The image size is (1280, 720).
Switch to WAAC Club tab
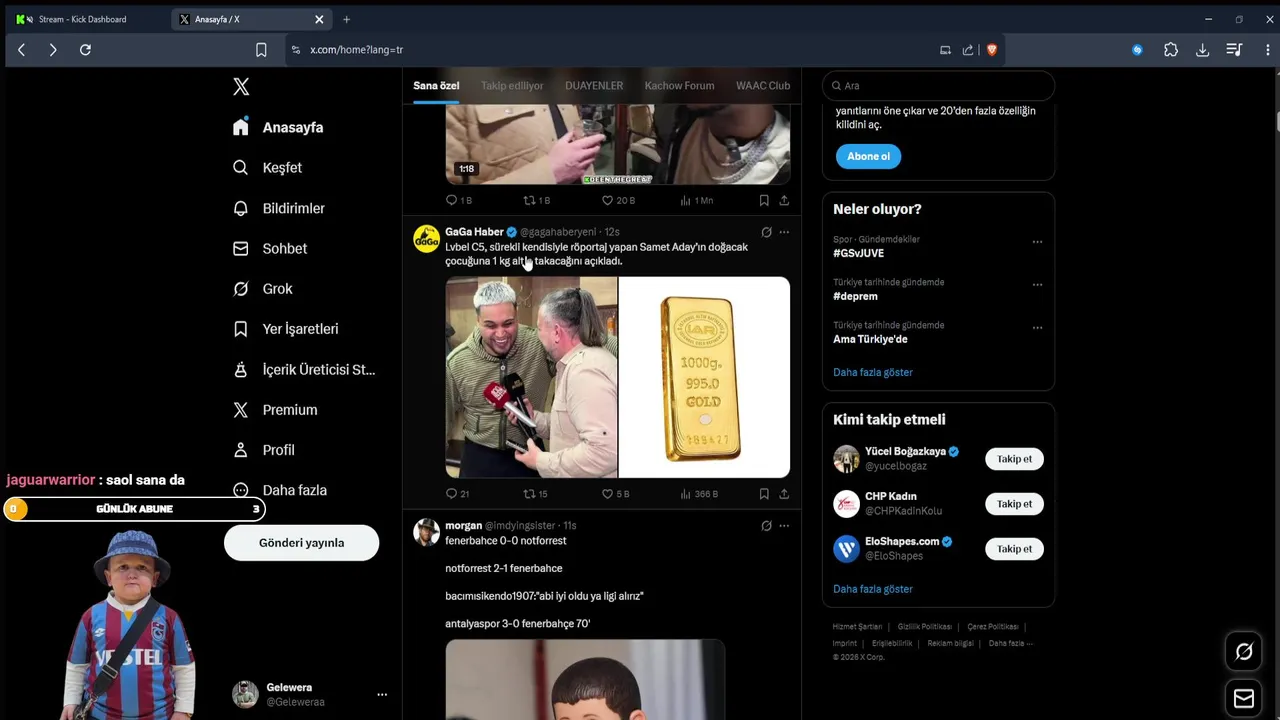point(763,86)
